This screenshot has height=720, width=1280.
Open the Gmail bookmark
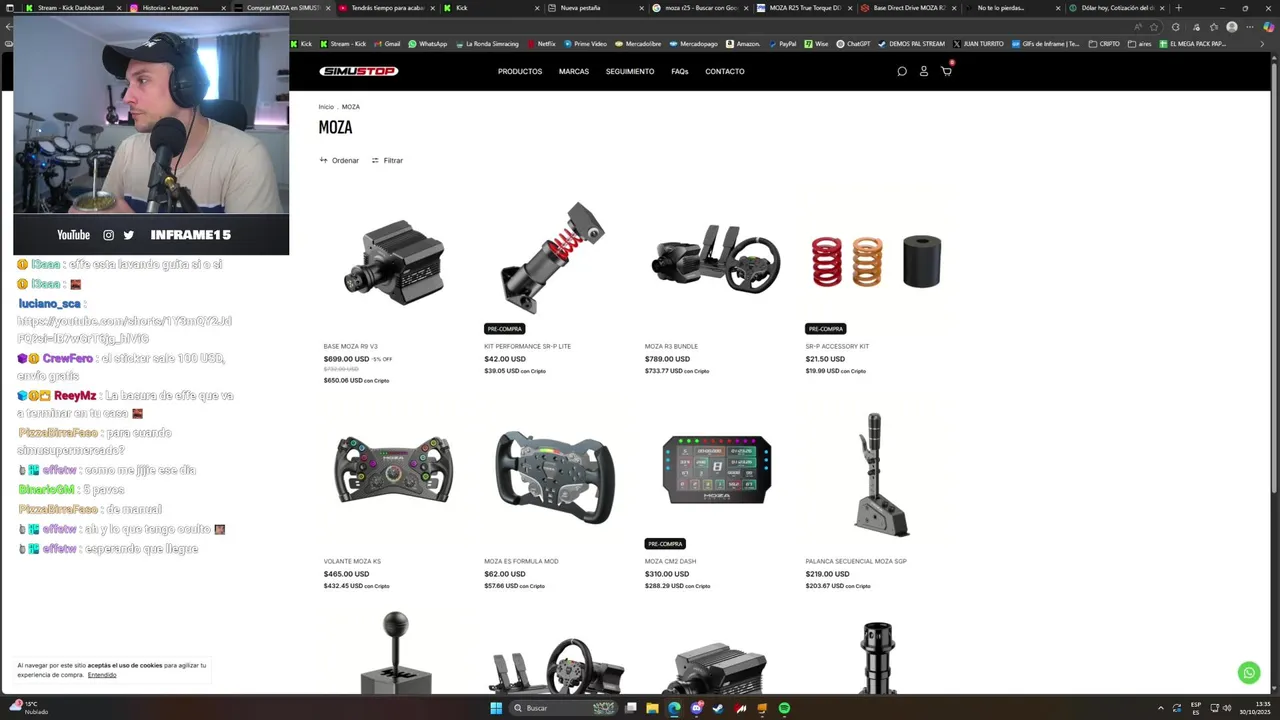coord(386,44)
